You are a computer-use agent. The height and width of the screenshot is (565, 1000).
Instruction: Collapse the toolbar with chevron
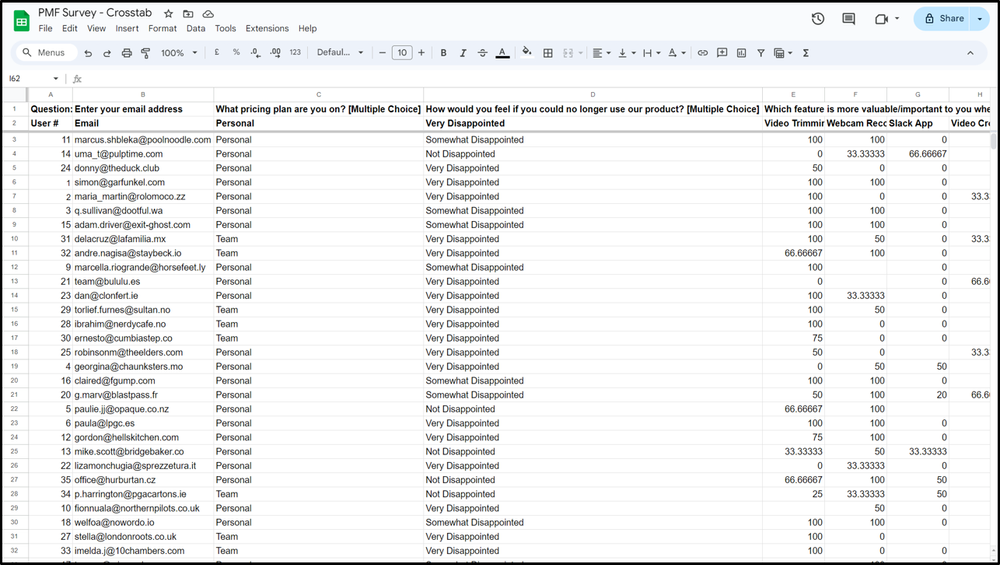[x=970, y=53]
